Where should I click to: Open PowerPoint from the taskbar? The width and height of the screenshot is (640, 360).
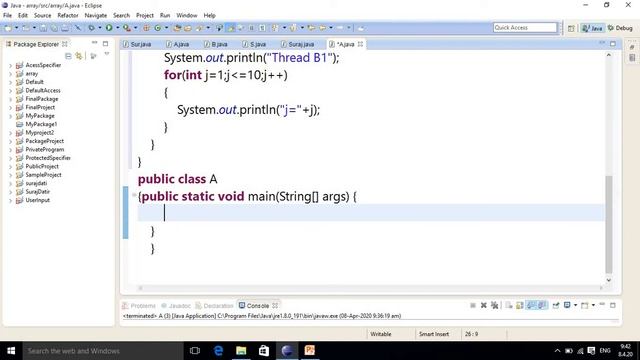click(309, 351)
